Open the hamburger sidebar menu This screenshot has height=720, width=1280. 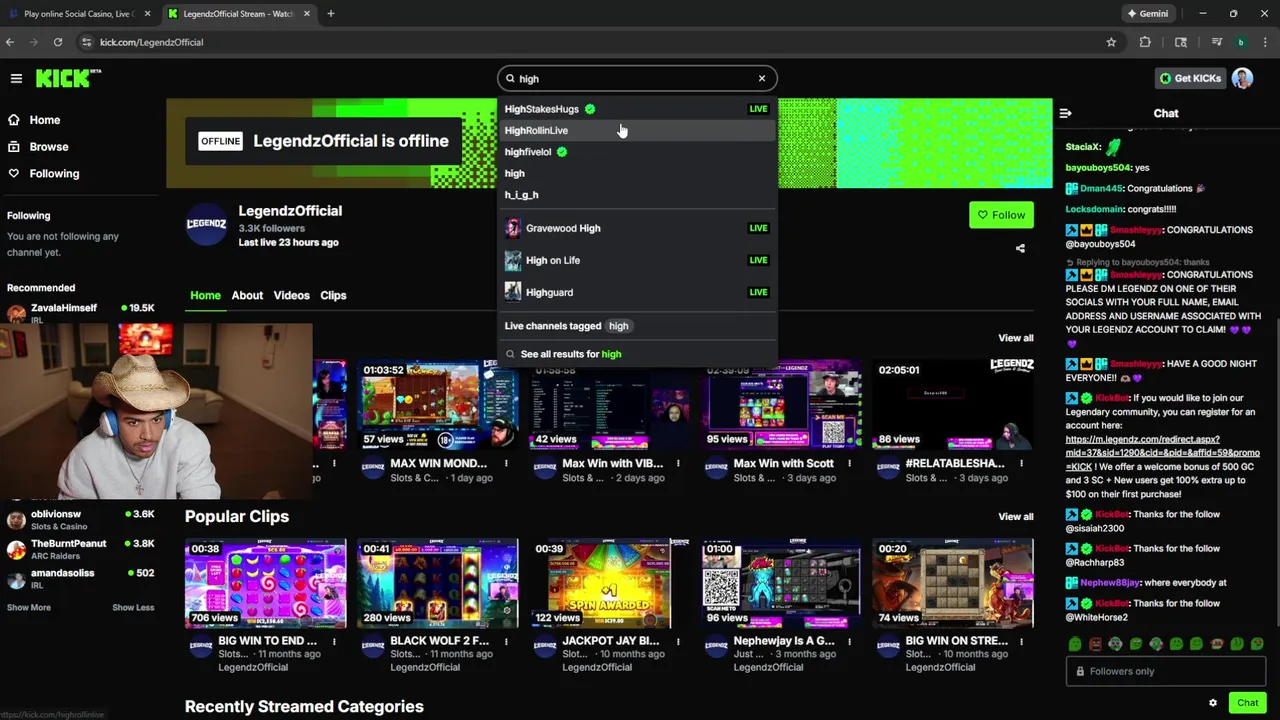16,78
